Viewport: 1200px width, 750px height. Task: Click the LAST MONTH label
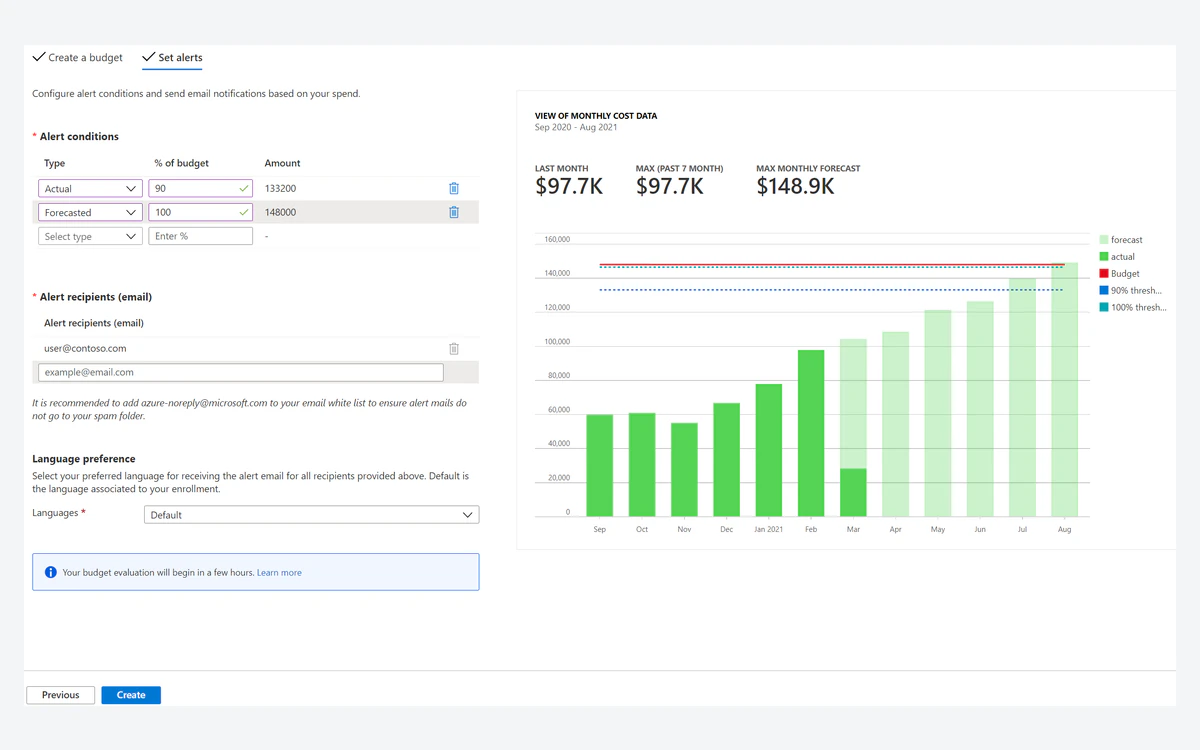pos(562,168)
